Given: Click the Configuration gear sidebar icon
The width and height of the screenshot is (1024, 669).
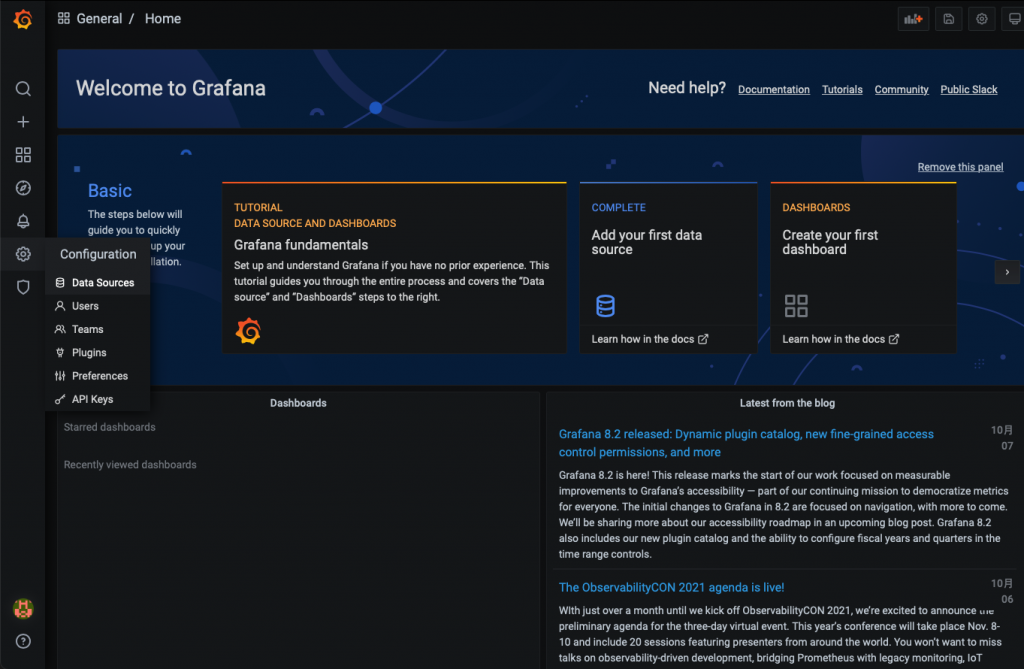Looking at the screenshot, I should [x=23, y=254].
